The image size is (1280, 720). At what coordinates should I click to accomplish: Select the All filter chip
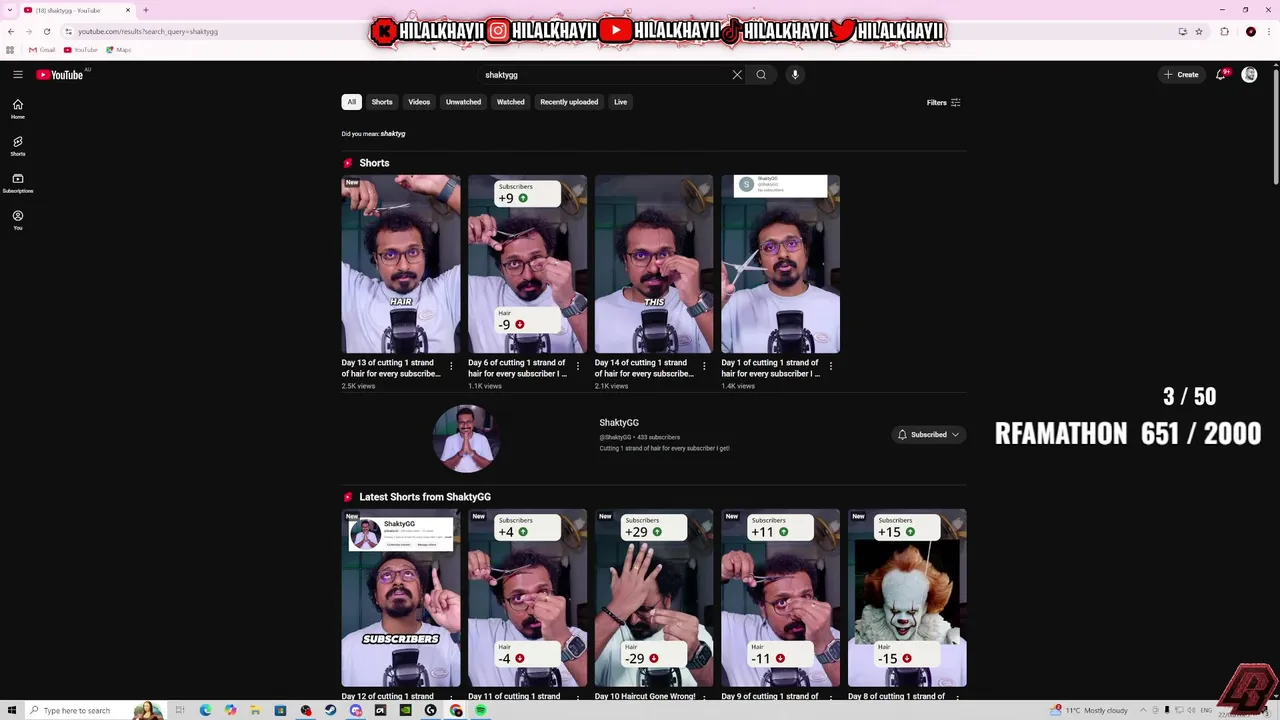351,102
